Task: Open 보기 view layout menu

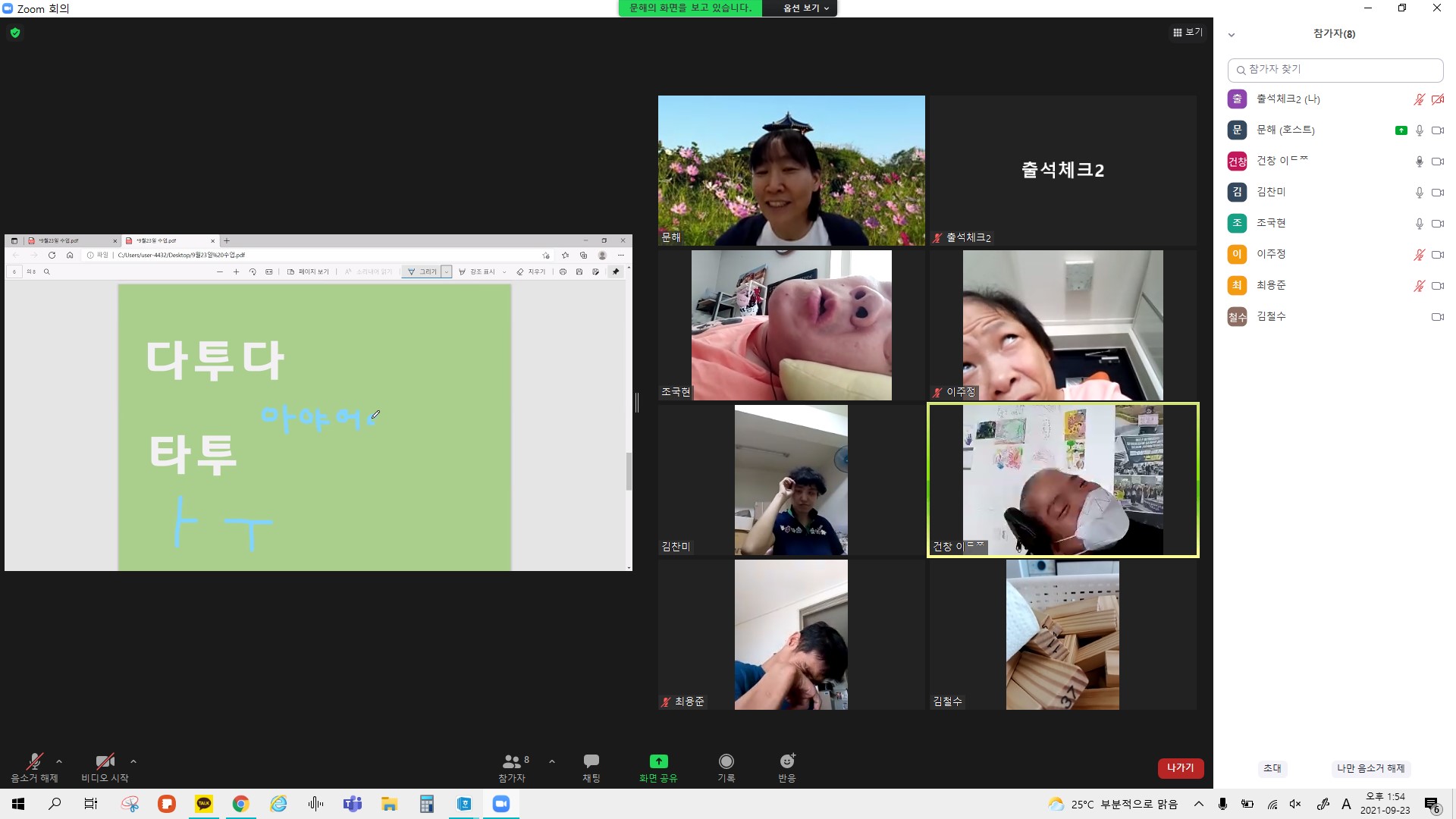Action: (1188, 33)
